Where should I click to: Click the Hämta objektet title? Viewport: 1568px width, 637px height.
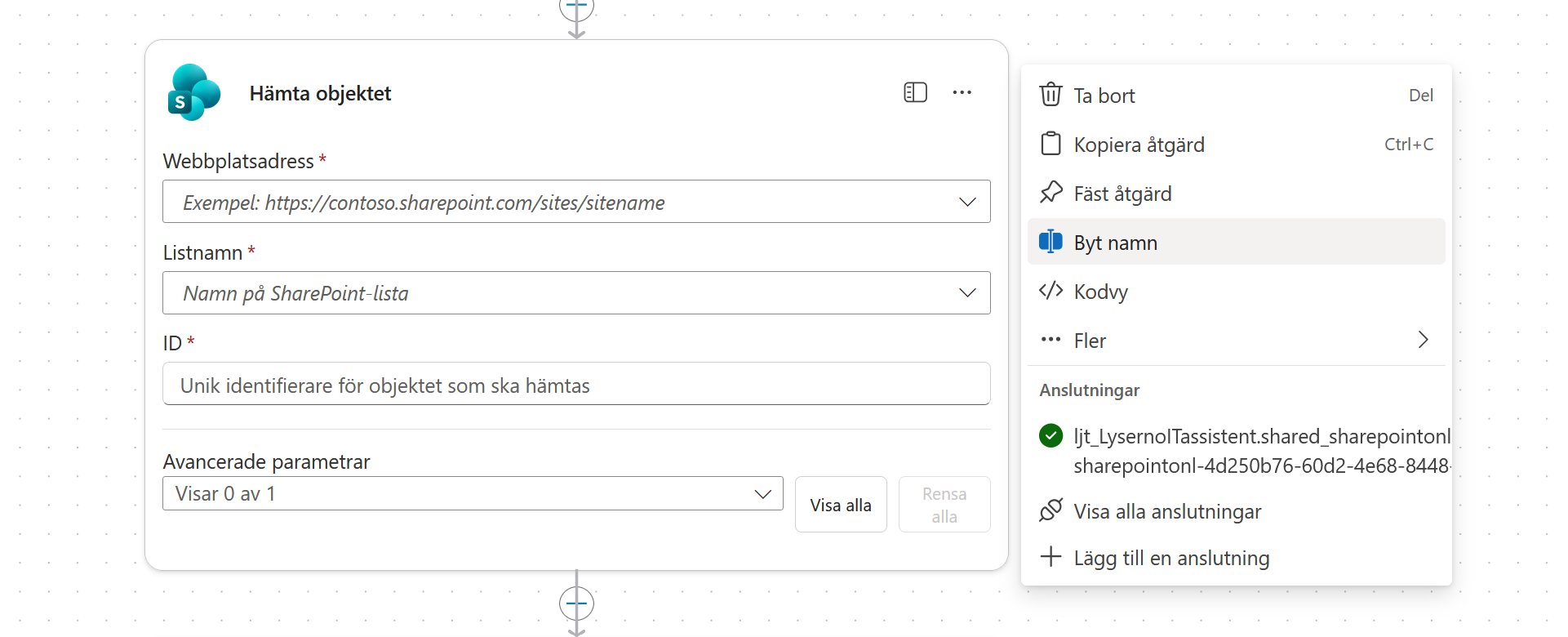pos(320,93)
